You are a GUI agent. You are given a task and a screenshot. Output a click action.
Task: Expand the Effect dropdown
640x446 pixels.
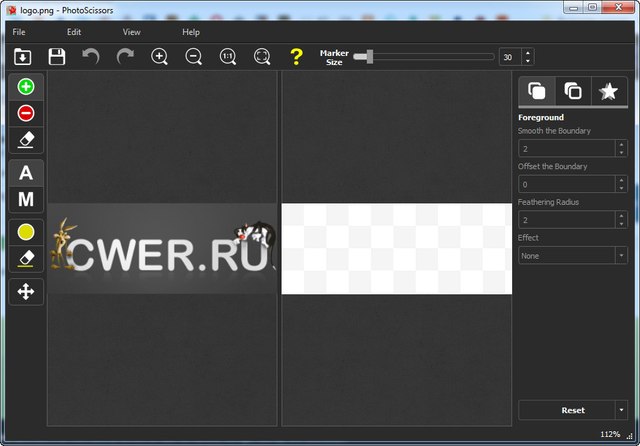(621, 255)
